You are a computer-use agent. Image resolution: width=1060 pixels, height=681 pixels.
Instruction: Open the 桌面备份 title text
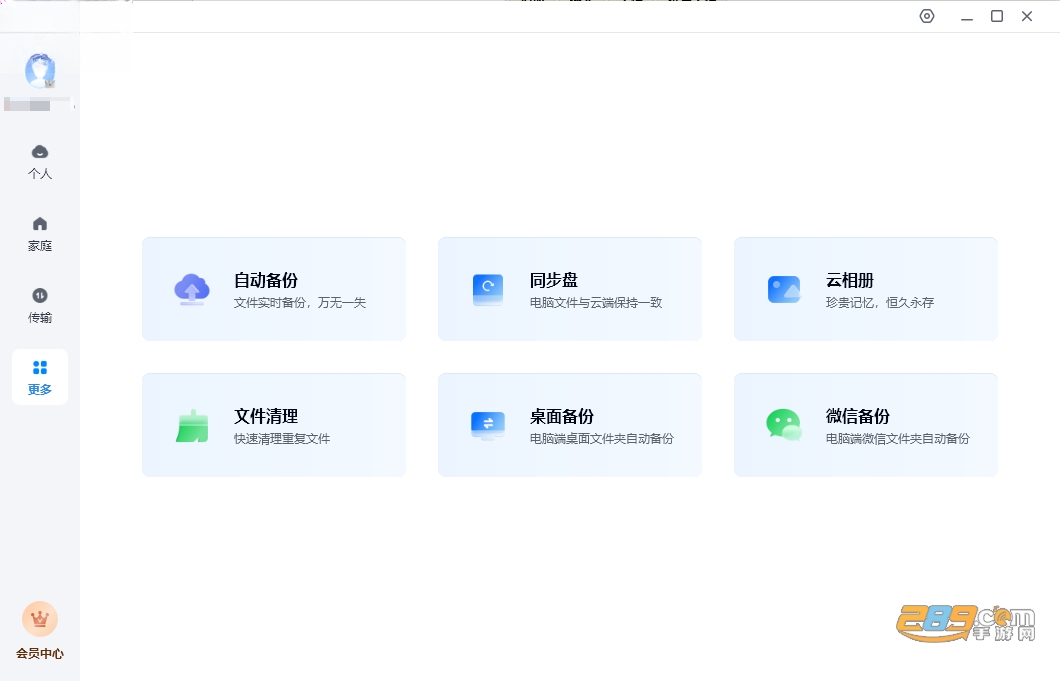(x=562, y=416)
